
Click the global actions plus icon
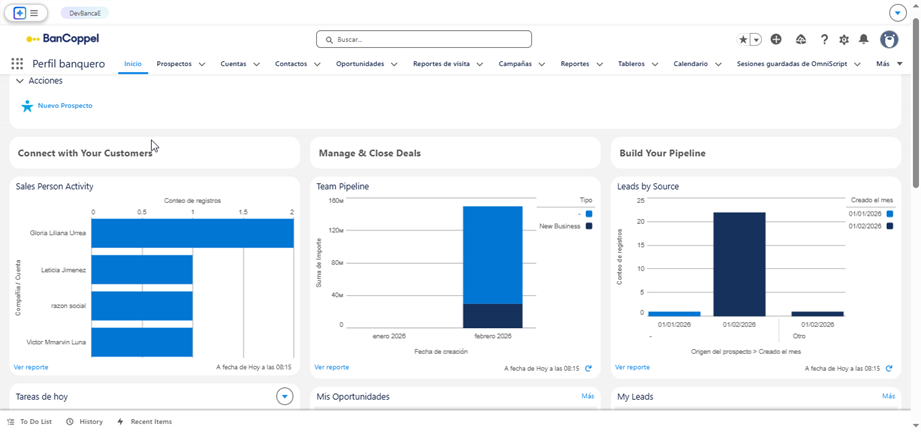(776, 40)
